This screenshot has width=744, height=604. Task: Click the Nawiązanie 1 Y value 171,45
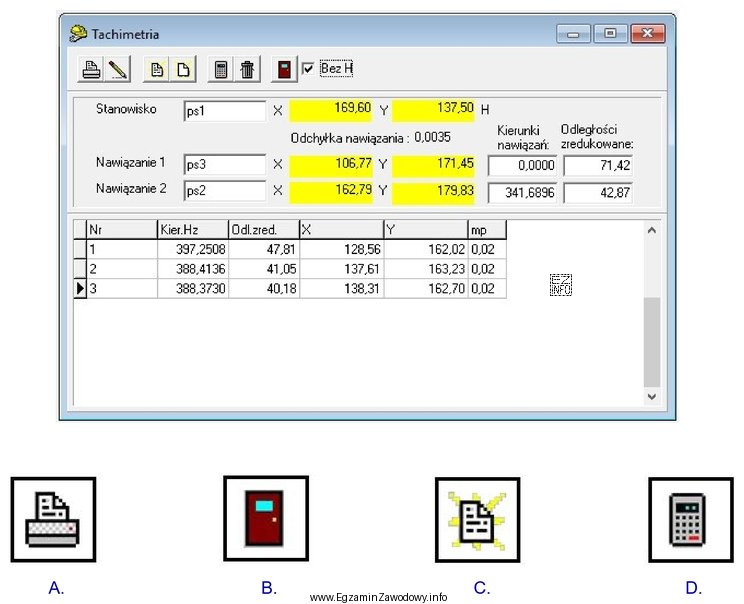[433, 165]
